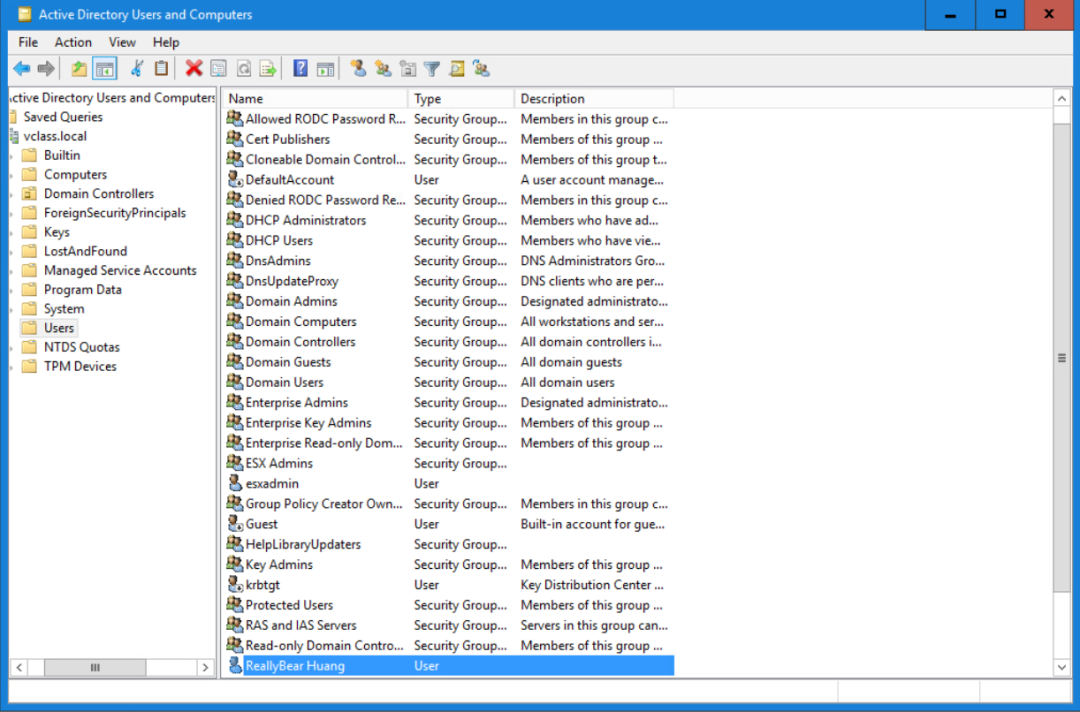This screenshot has width=1080, height=712.
Task: Click the Domain Admins group icon
Action: pos(235,301)
